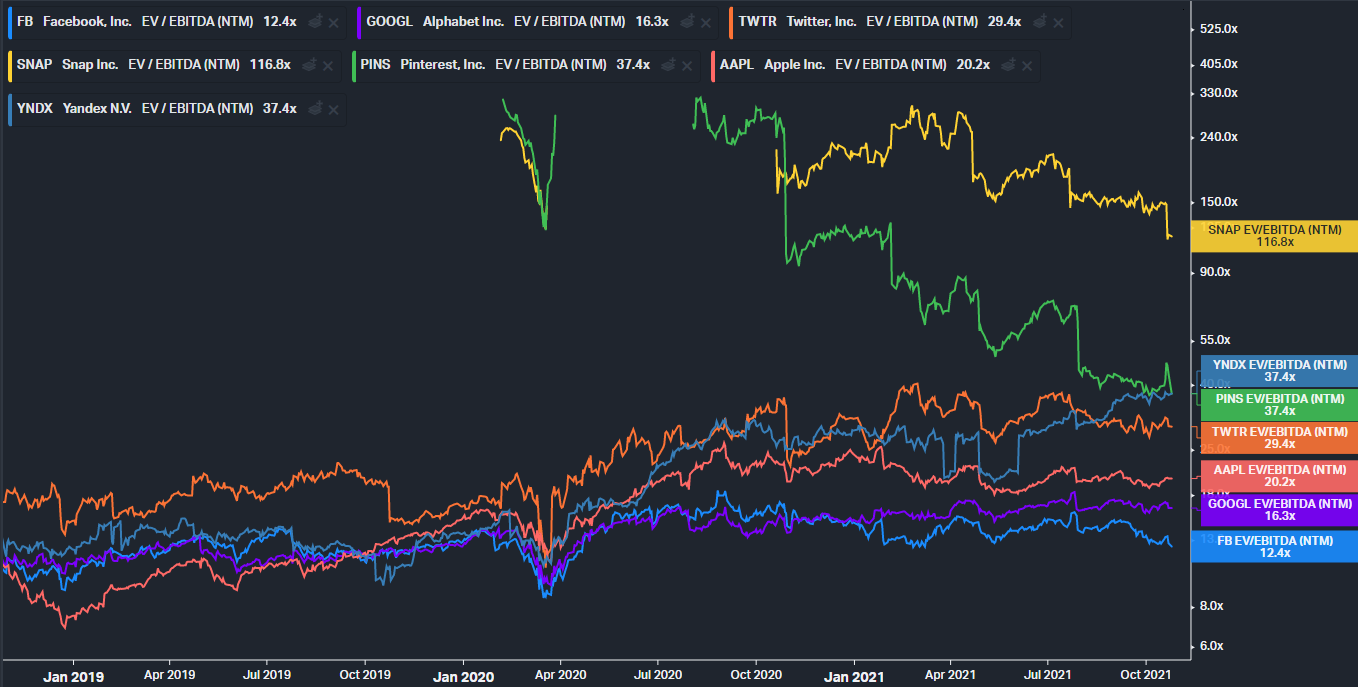Select the AAPL ticker in the legend
1358x687 pixels.
click(x=737, y=65)
